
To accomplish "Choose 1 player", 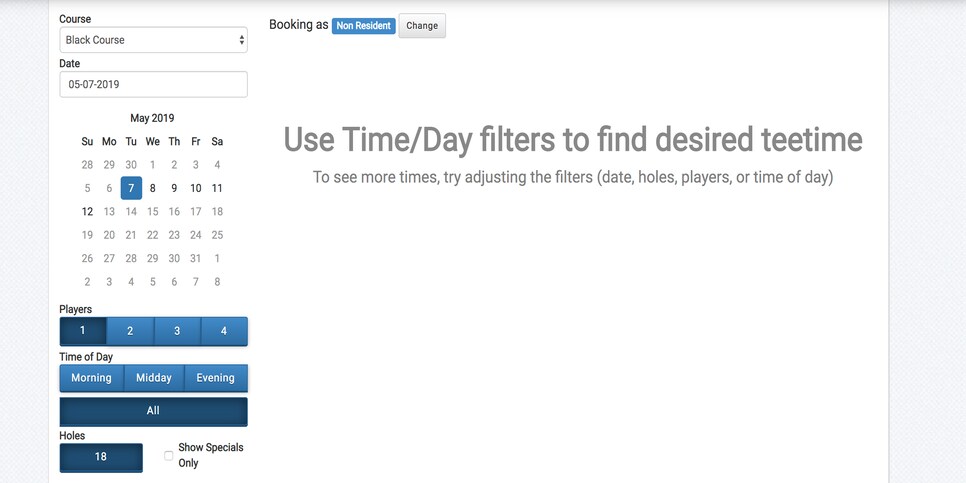I will 83,331.
